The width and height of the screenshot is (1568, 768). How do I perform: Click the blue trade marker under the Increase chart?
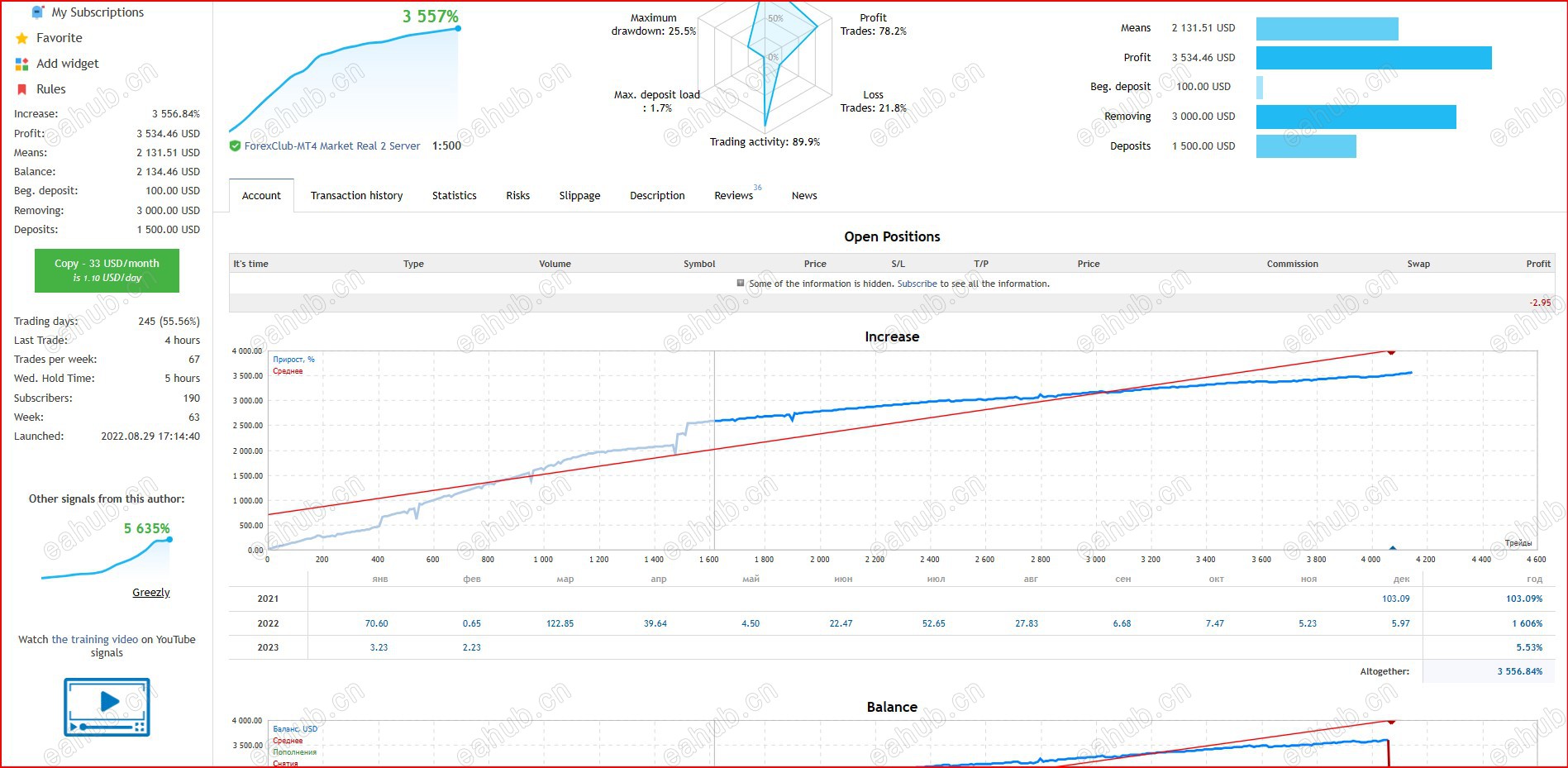(x=1392, y=547)
